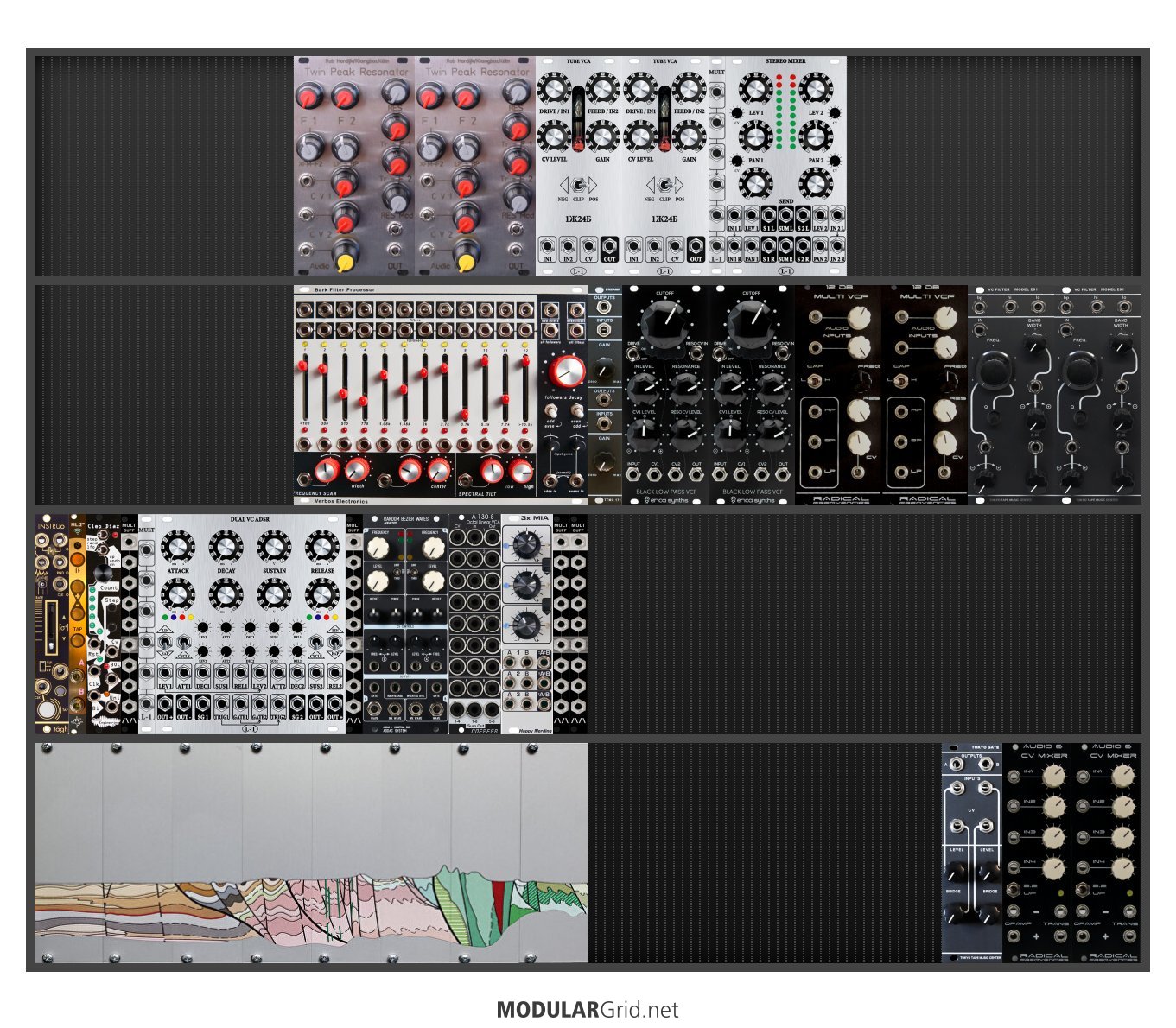Click INPUT jack on left Black Low Pass VCF
Screen dimensions: 1176x1028
click(633, 474)
